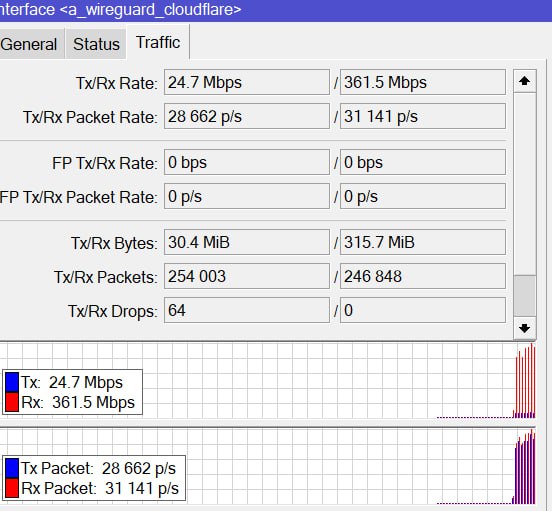
Task: Select the Rx Bytes field showing 315.7 MiB
Action: point(423,242)
